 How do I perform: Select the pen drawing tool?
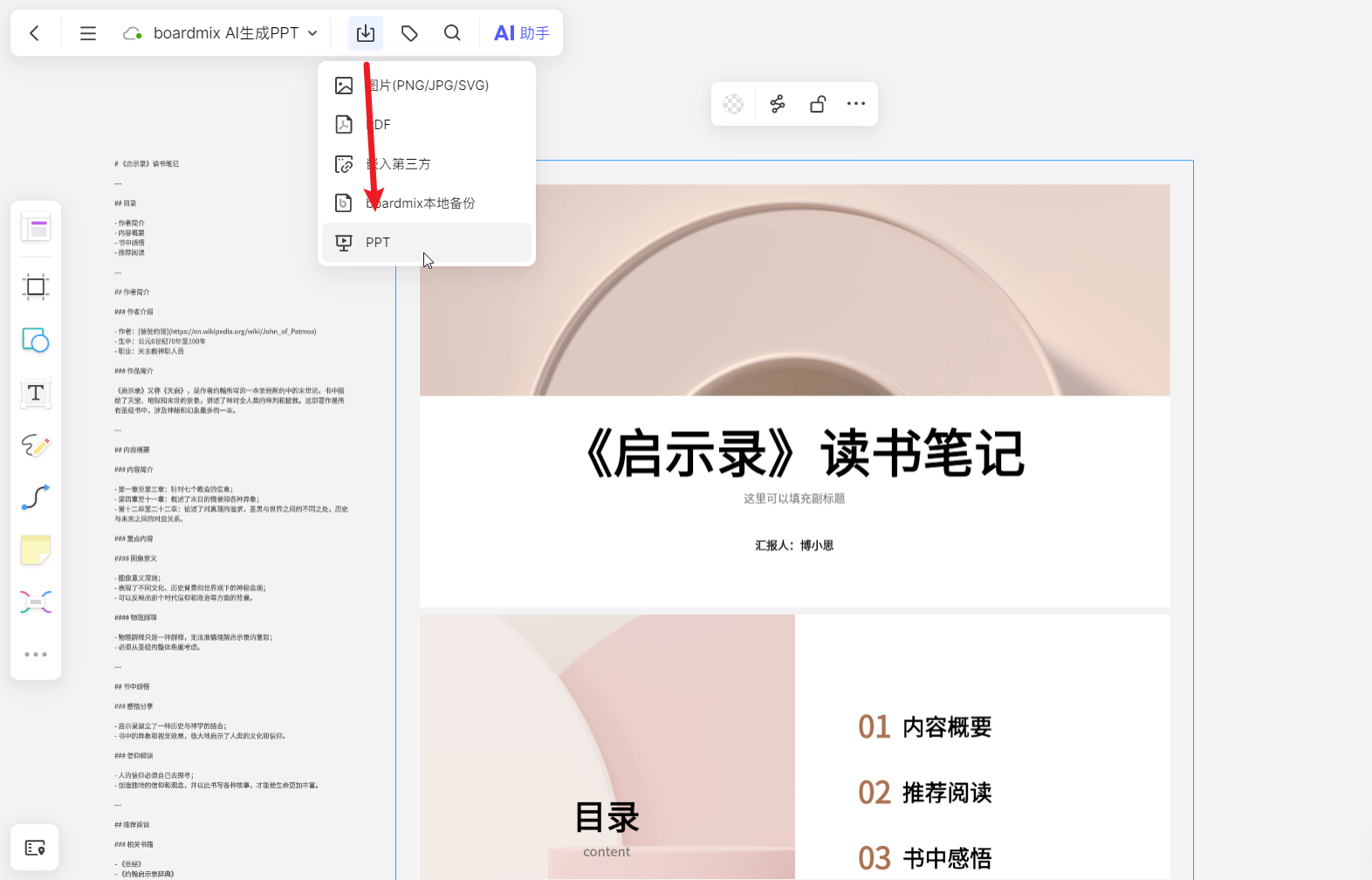[36, 445]
